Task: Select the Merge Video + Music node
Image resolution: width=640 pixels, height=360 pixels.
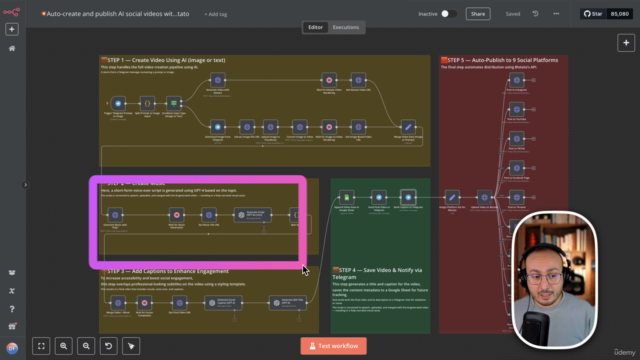Action: tap(118, 303)
